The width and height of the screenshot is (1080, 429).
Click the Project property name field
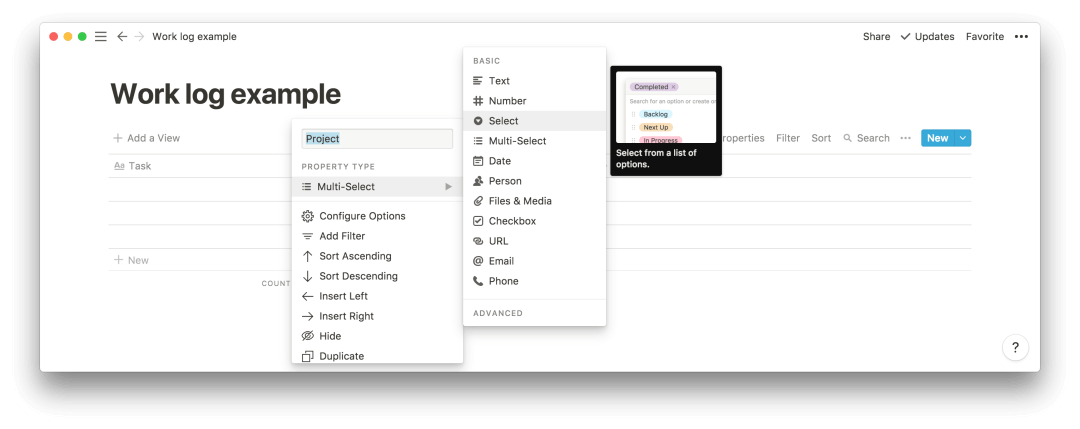(x=377, y=138)
